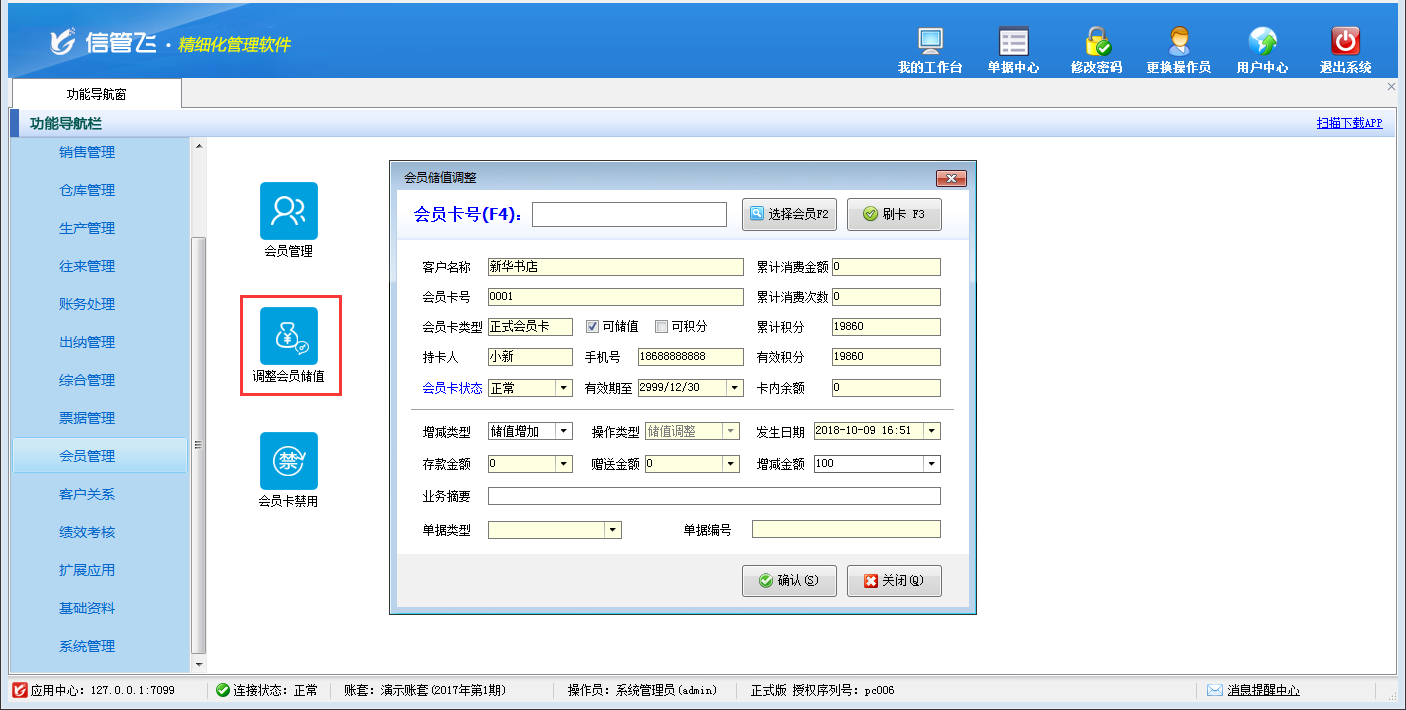Viewport: 1406px width, 710px height.
Task: Enable the 可积分 checkbox
Action: pyautogui.click(x=662, y=326)
